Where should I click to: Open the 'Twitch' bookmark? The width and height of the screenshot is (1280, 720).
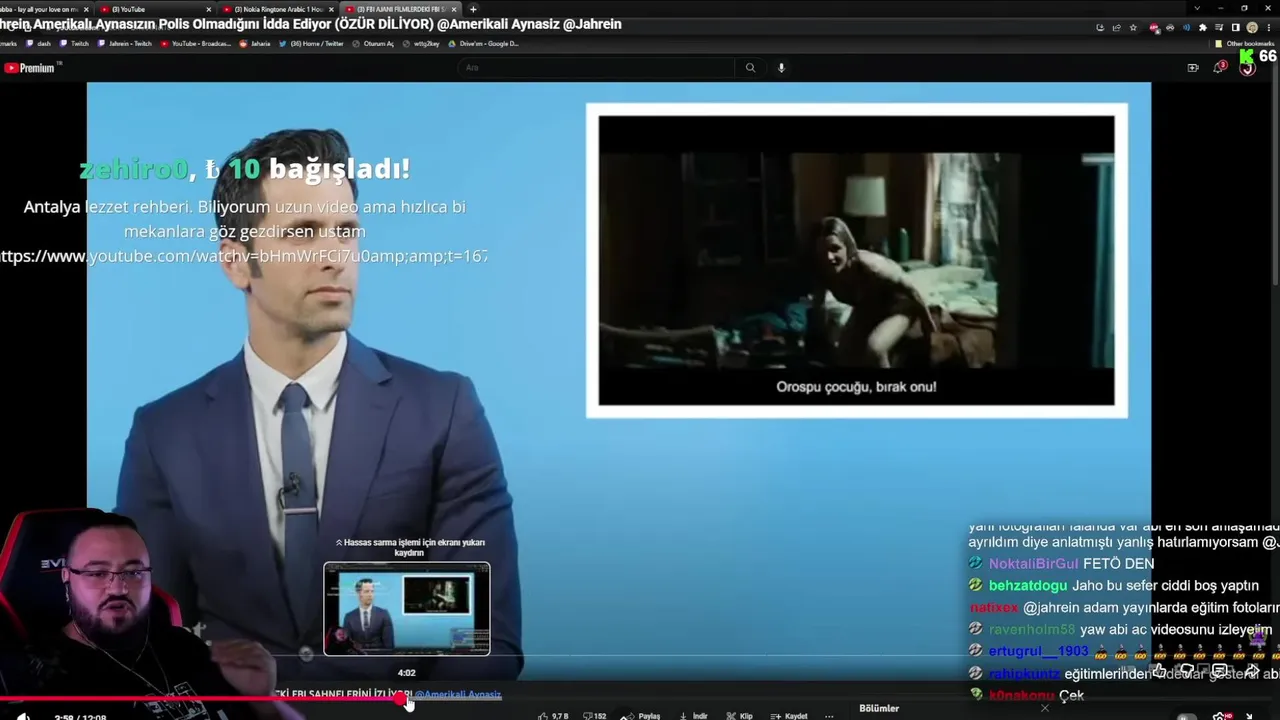(74, 44)
